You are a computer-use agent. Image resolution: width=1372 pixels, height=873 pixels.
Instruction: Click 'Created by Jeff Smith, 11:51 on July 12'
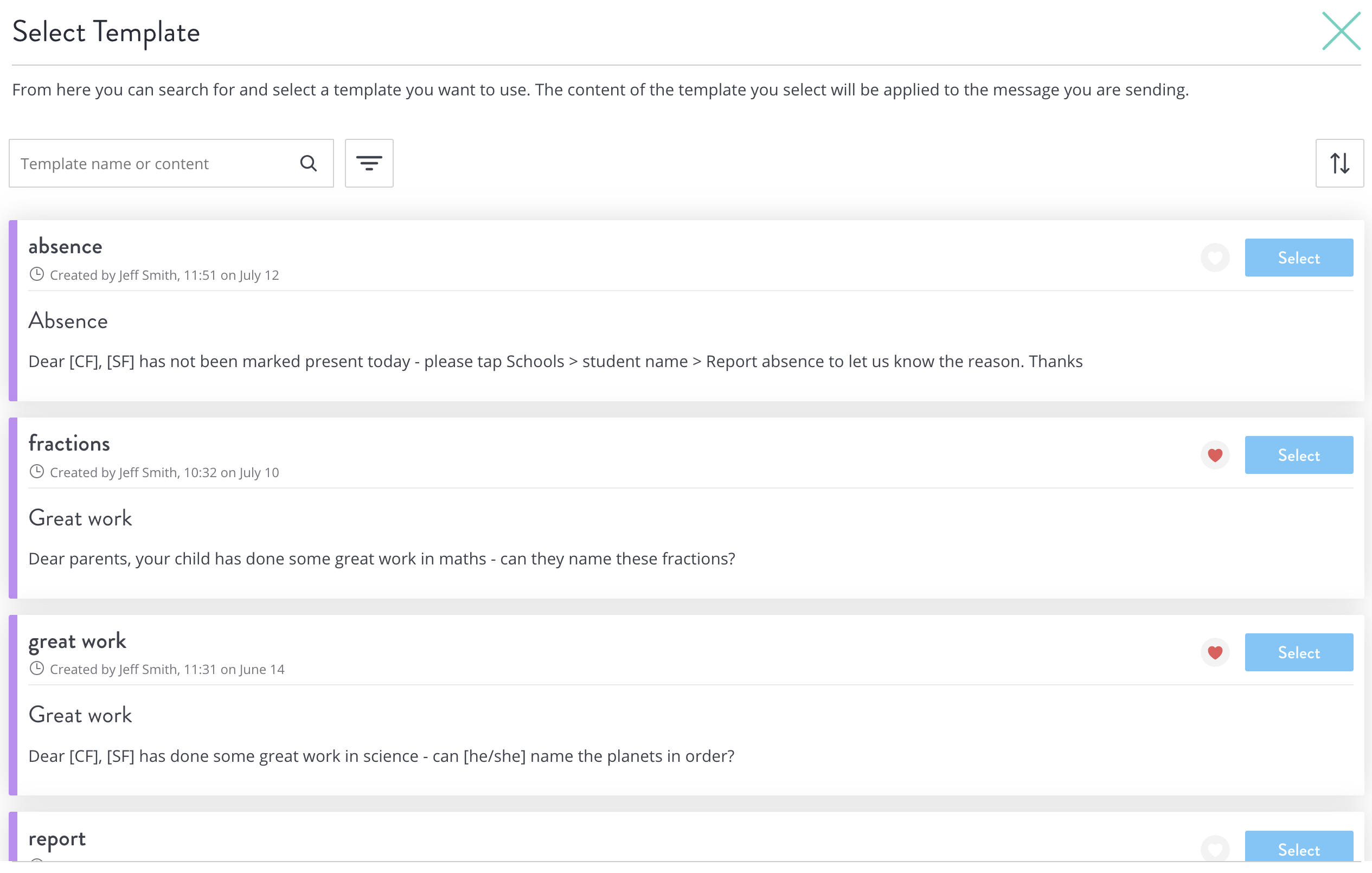(x=165, y=275)
